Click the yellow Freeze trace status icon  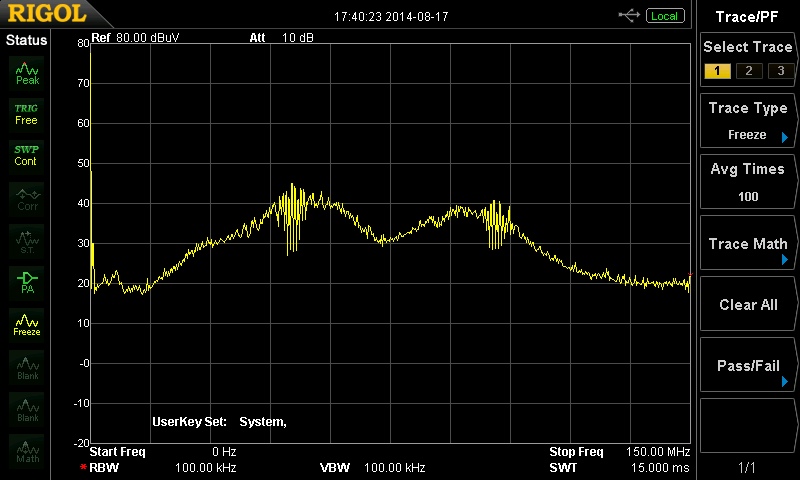tap(27, 325)
